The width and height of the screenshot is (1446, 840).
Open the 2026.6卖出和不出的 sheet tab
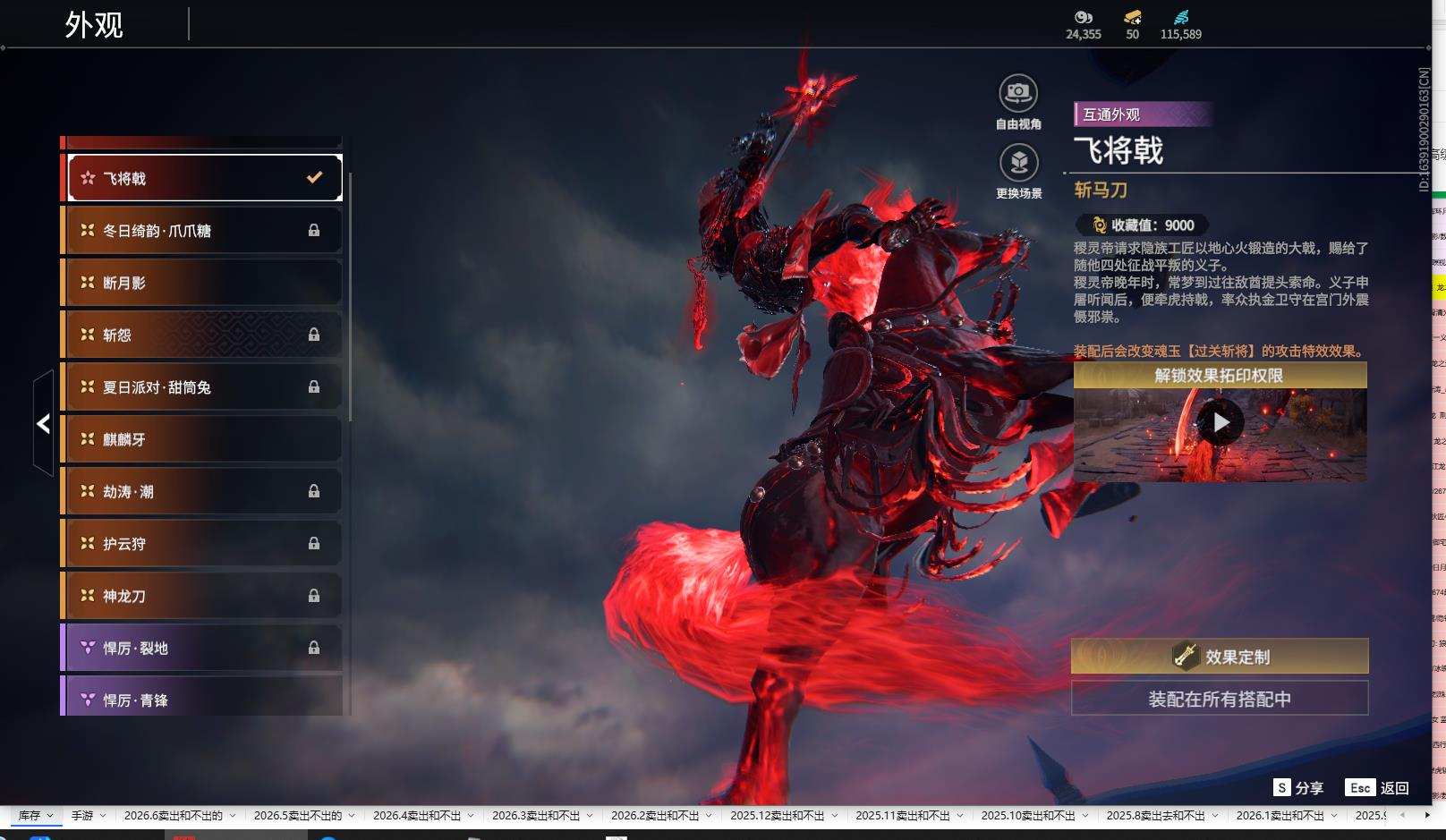174,816
